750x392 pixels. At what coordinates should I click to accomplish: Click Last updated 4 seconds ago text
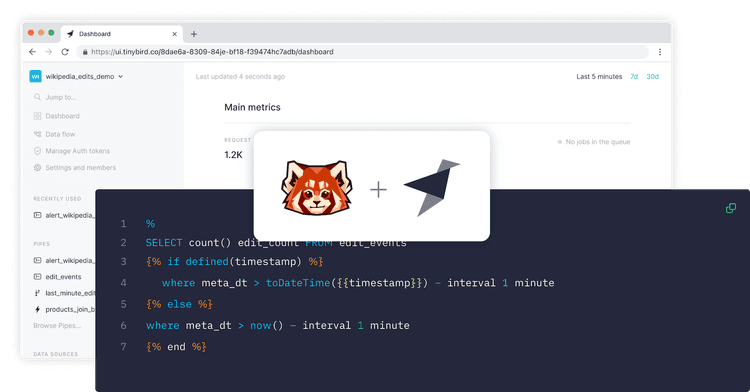click(240, 76)
